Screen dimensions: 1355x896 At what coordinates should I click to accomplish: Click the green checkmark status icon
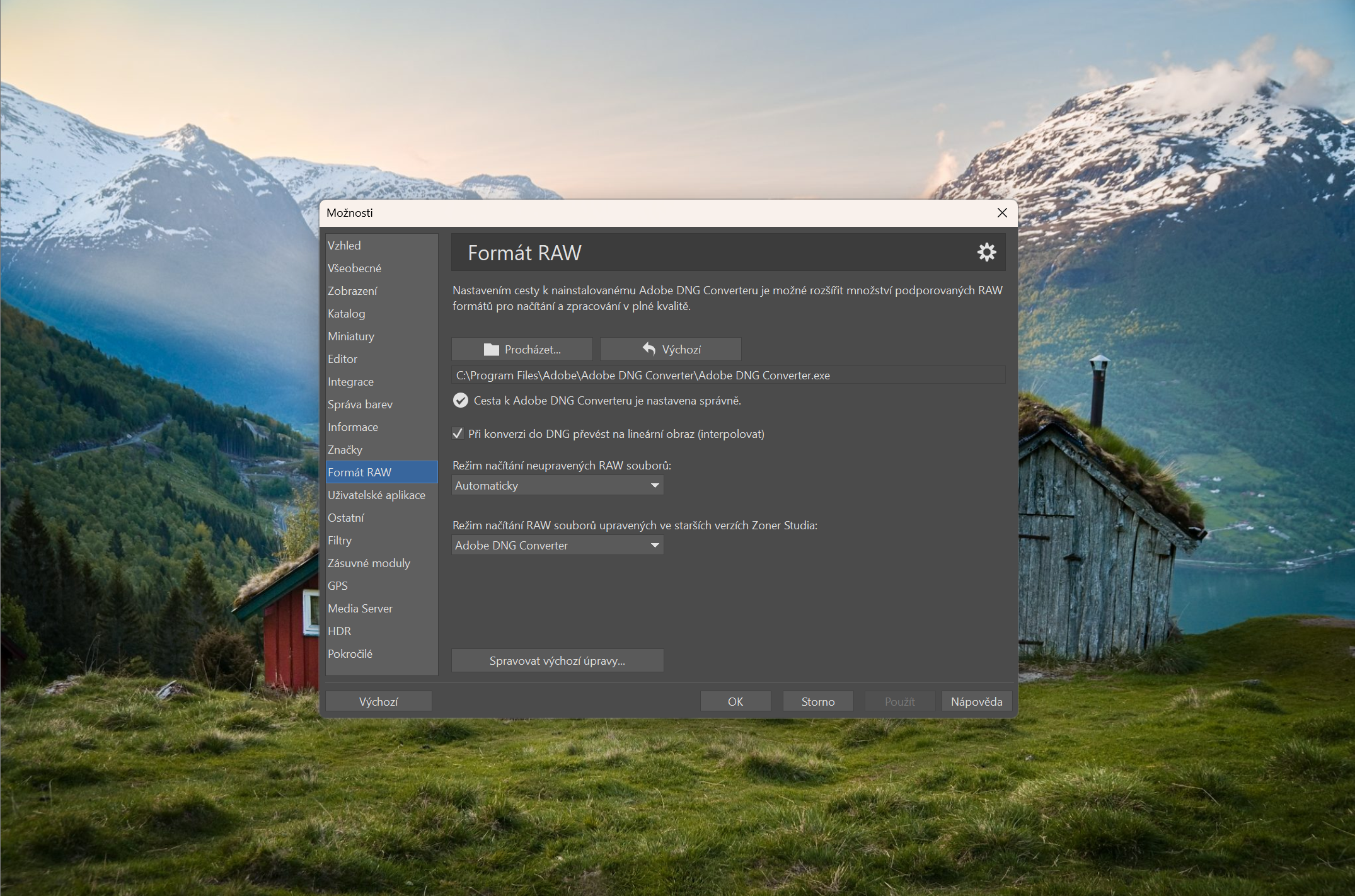click(461, 400)
